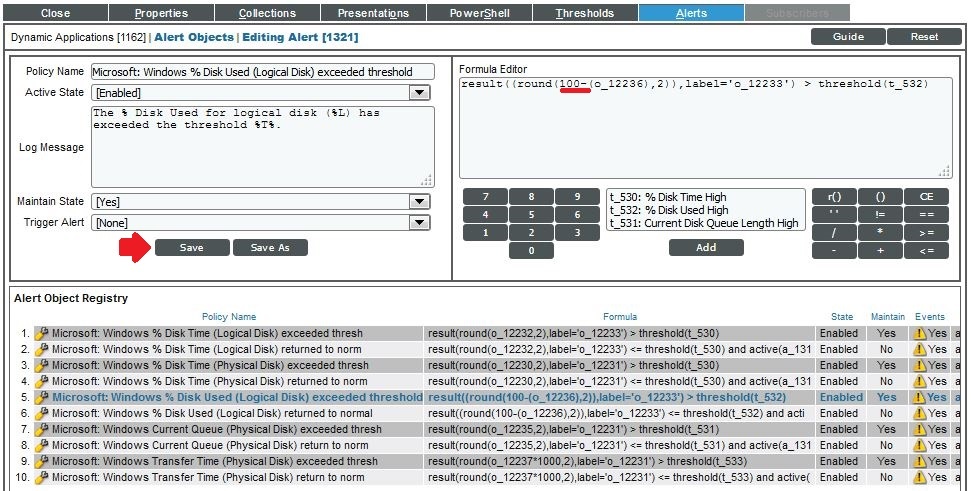Click the Add threshold button

(706, 247)
